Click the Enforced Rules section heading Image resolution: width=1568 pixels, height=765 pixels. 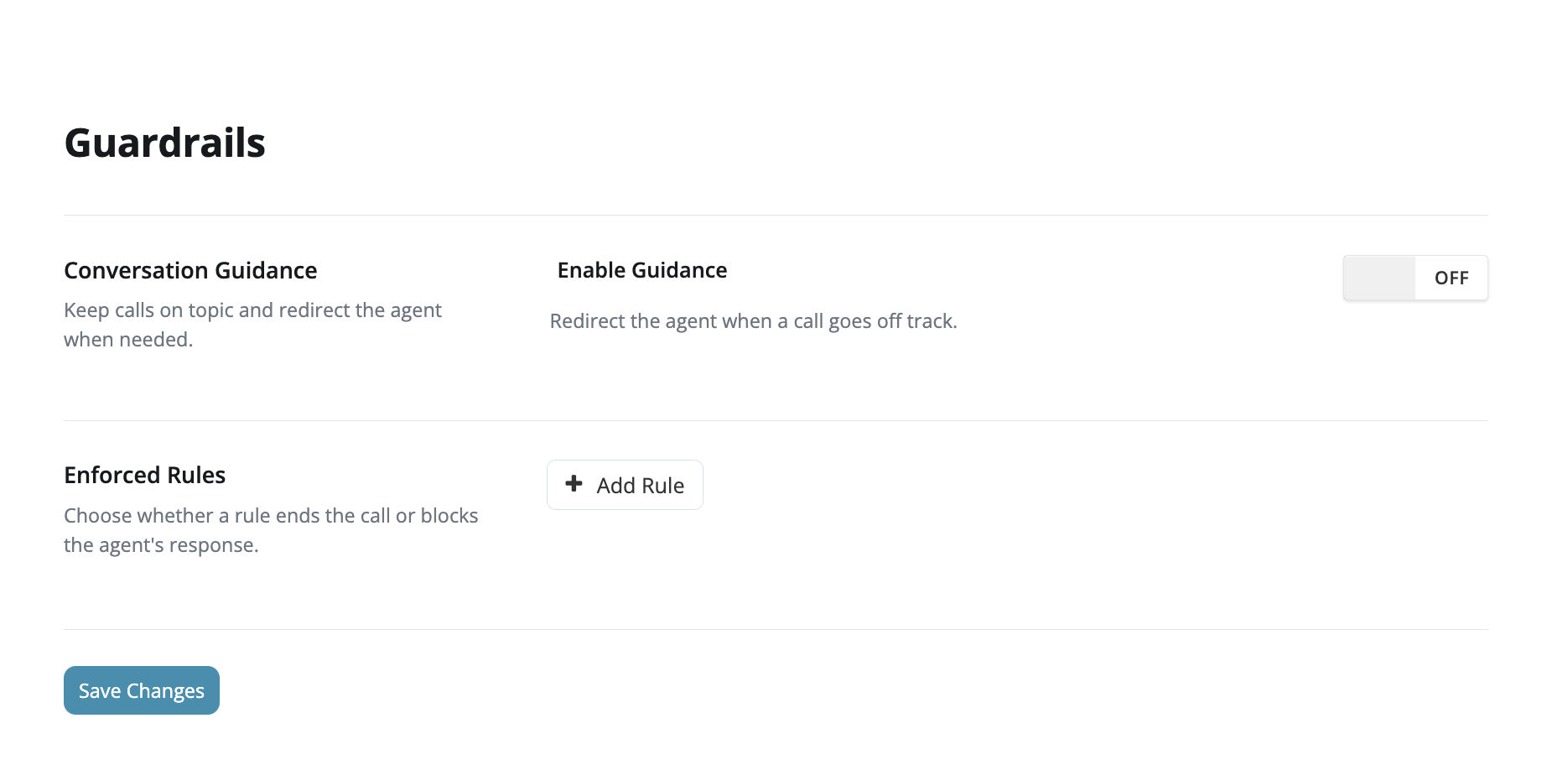(x=145, y=475)
